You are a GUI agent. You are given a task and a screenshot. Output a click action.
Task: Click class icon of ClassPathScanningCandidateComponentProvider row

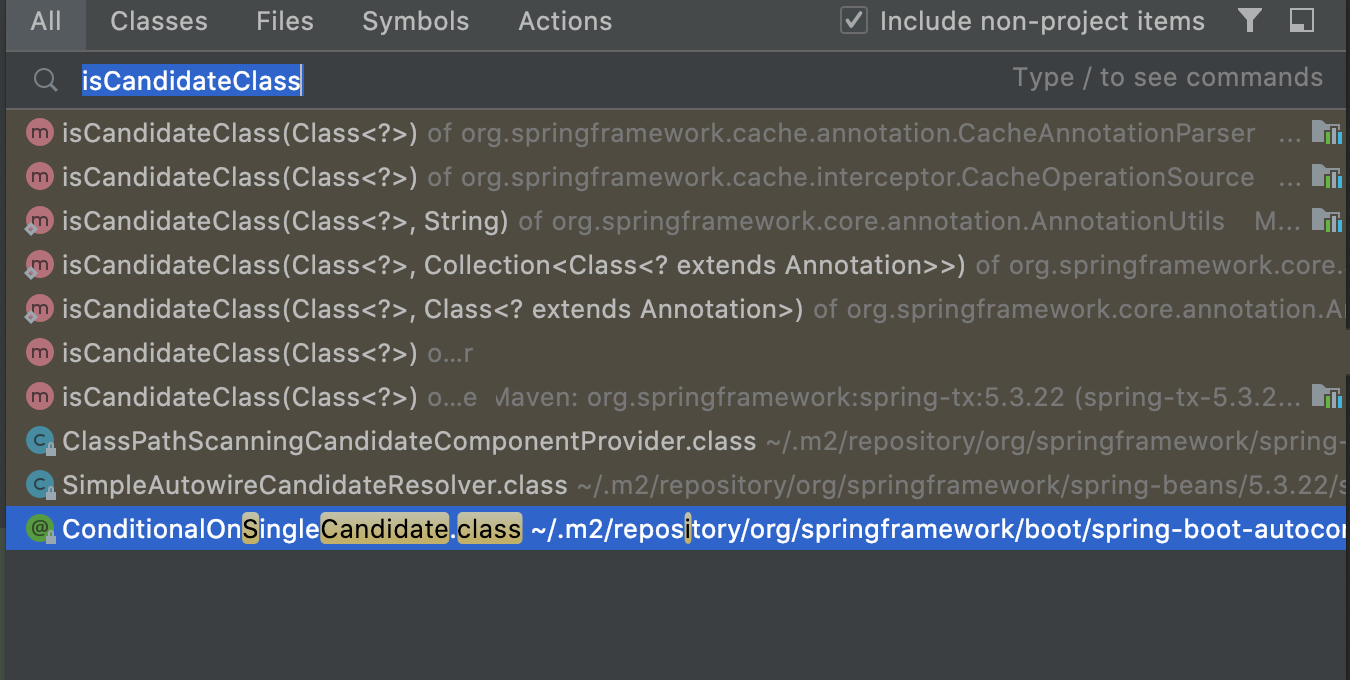point(39,441)
